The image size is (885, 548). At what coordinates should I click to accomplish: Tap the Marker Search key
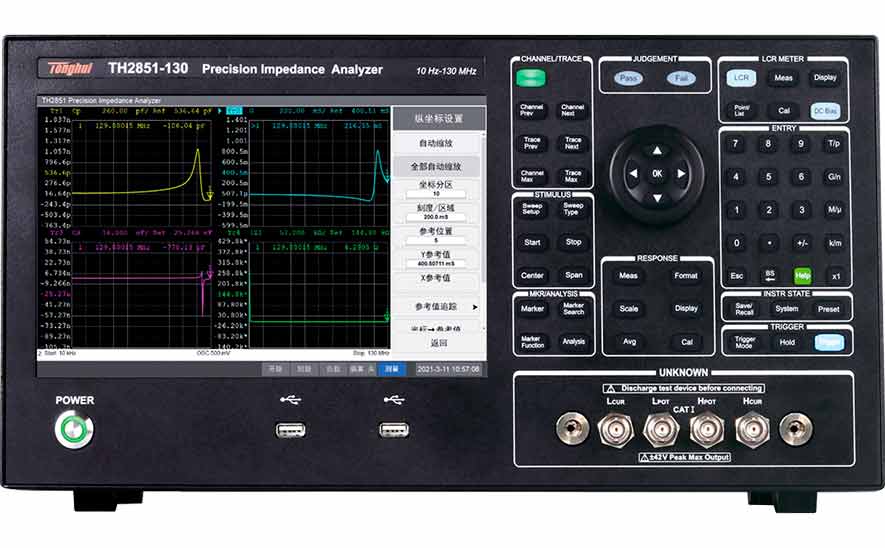pos(573,309)
